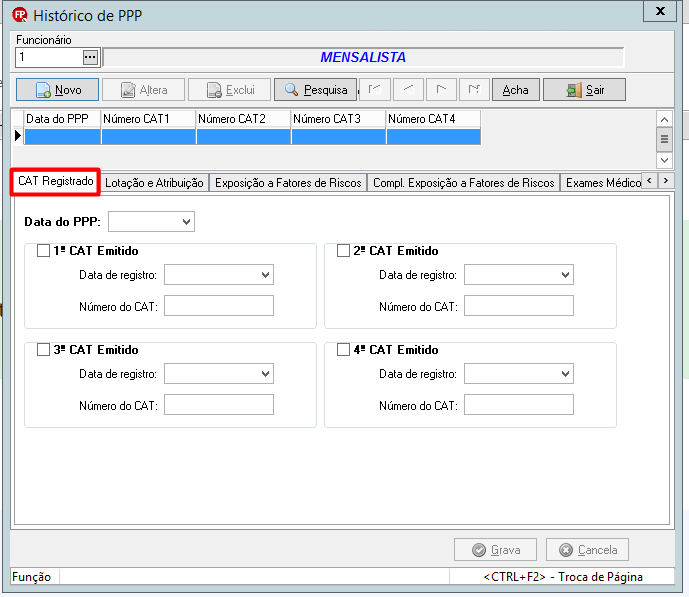Viewport: 689px width, 597px height.
Task: Click the Altera button
Action: tap(143, 90)
